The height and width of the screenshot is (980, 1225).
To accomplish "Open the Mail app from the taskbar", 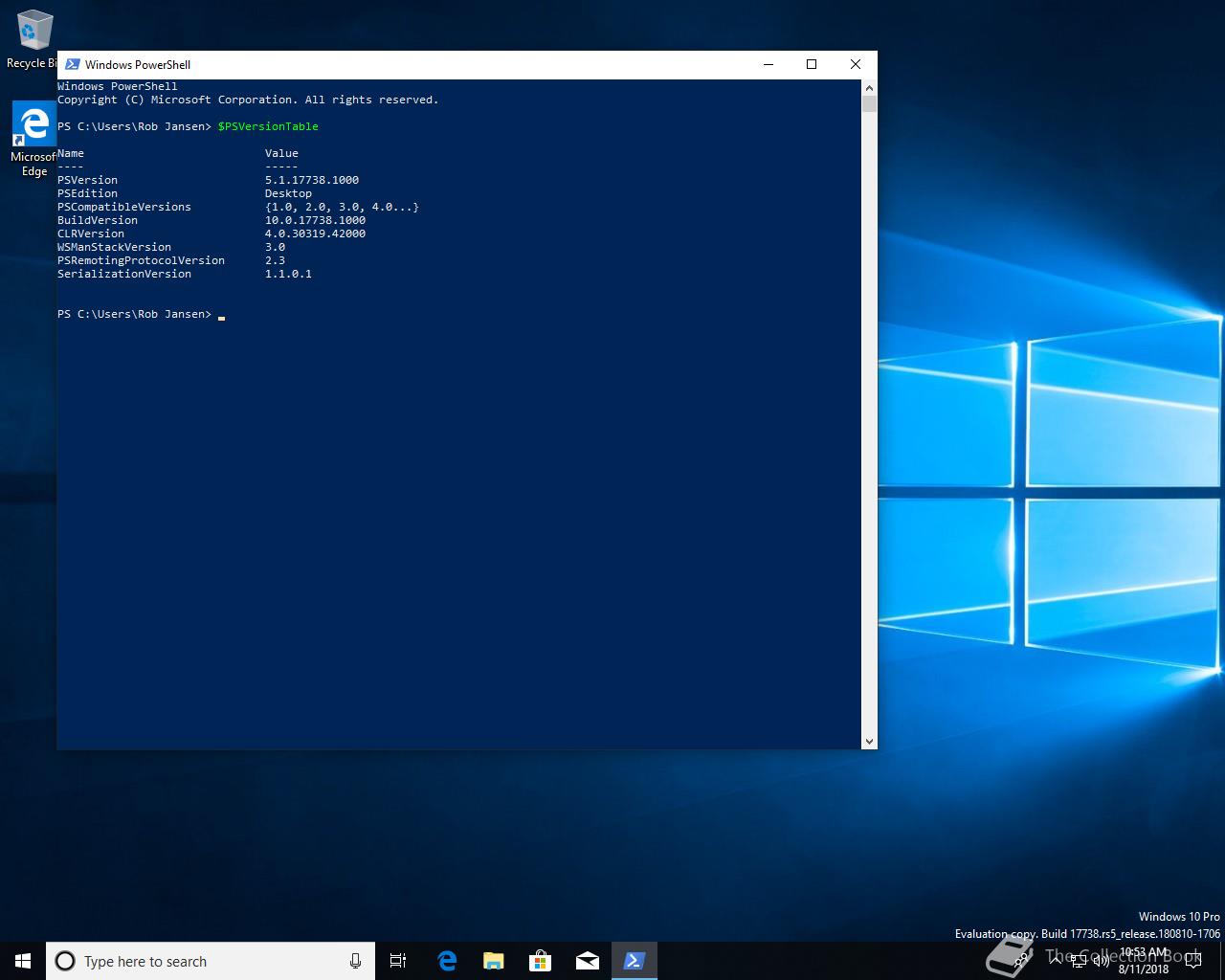I will click(587, 961).
